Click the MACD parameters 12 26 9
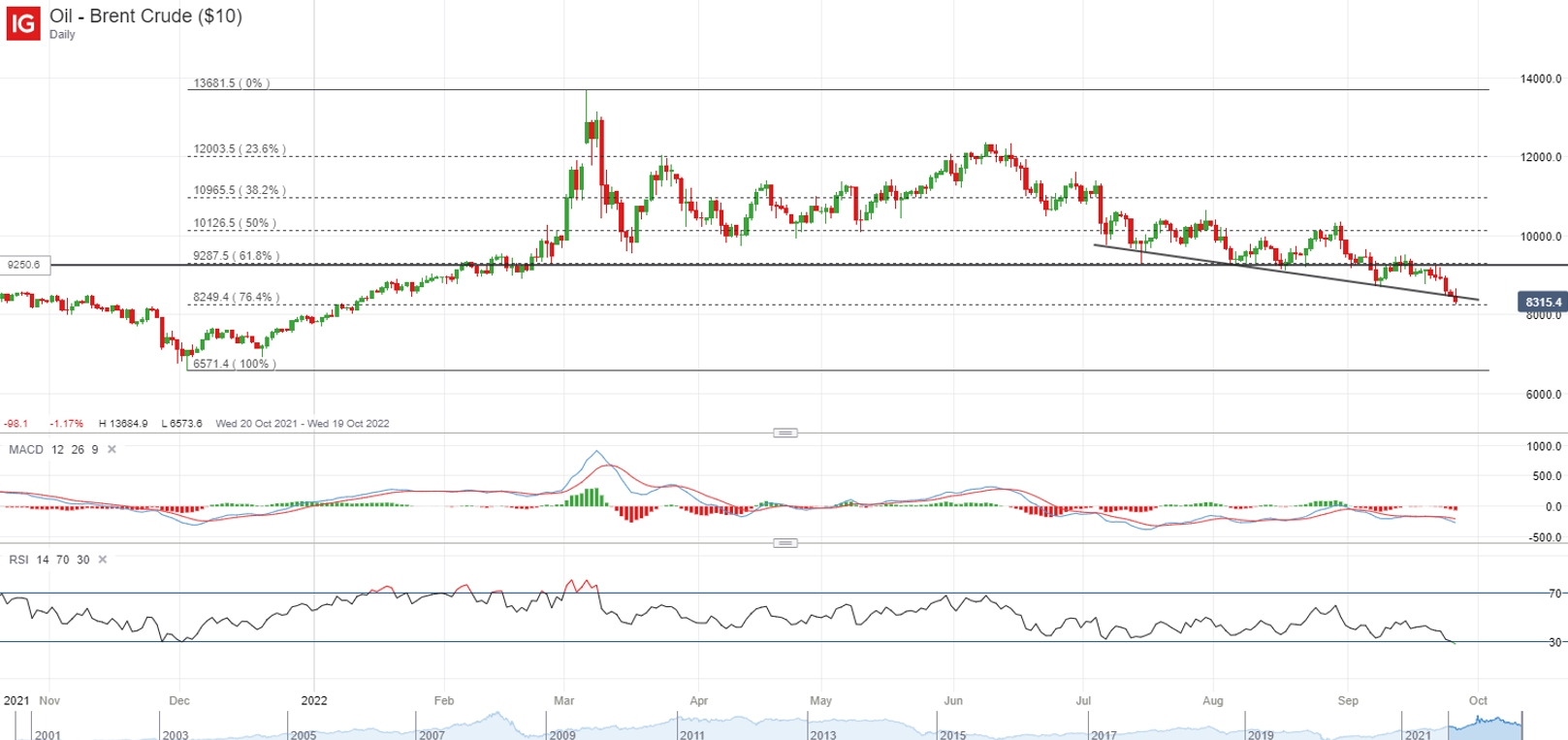Screen dimensions: 1568x740 click(75, 450)
